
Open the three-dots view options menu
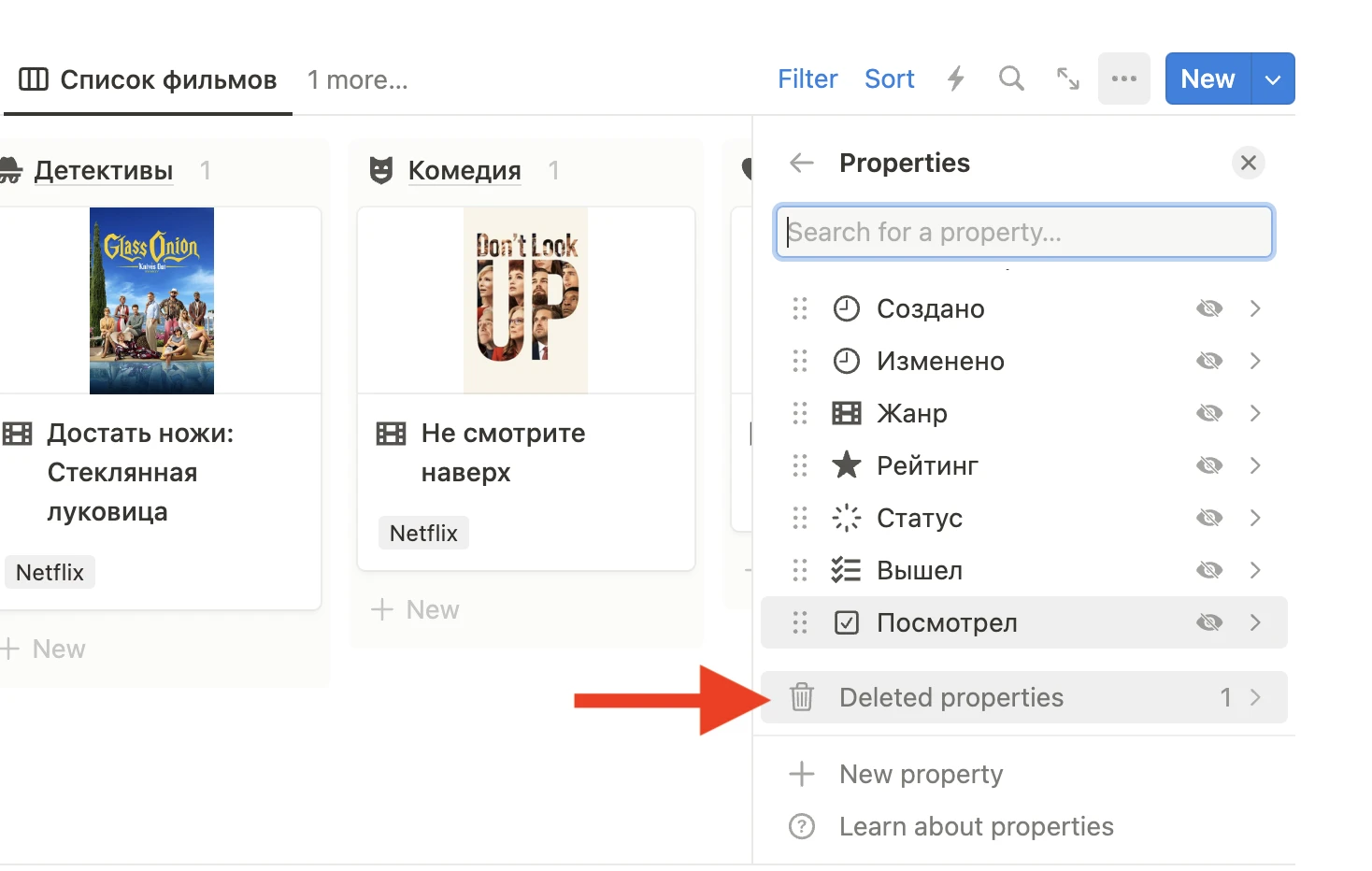[x=1123, y=79]
